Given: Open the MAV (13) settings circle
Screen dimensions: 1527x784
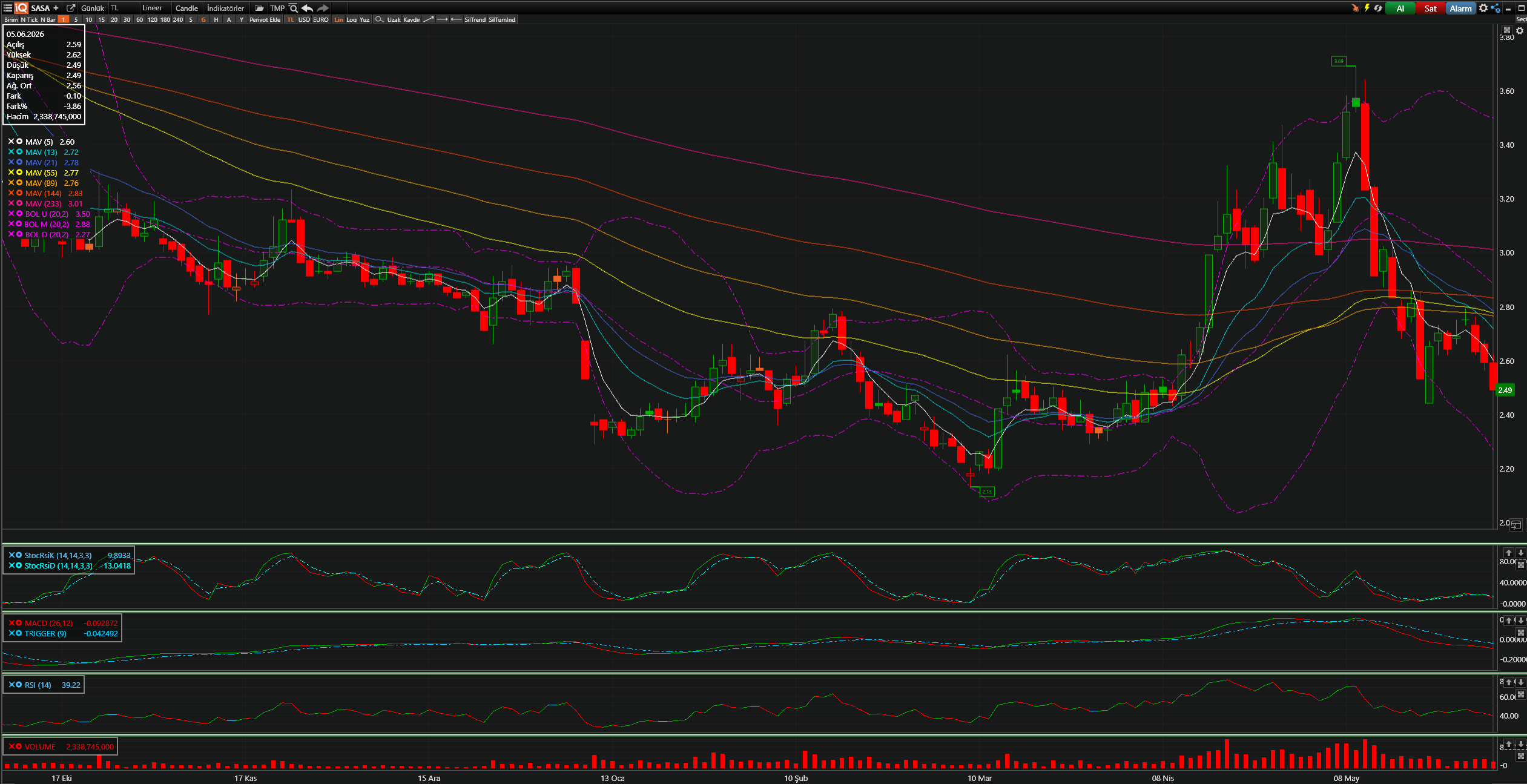Looking at the screenshot, I should 19,151.
